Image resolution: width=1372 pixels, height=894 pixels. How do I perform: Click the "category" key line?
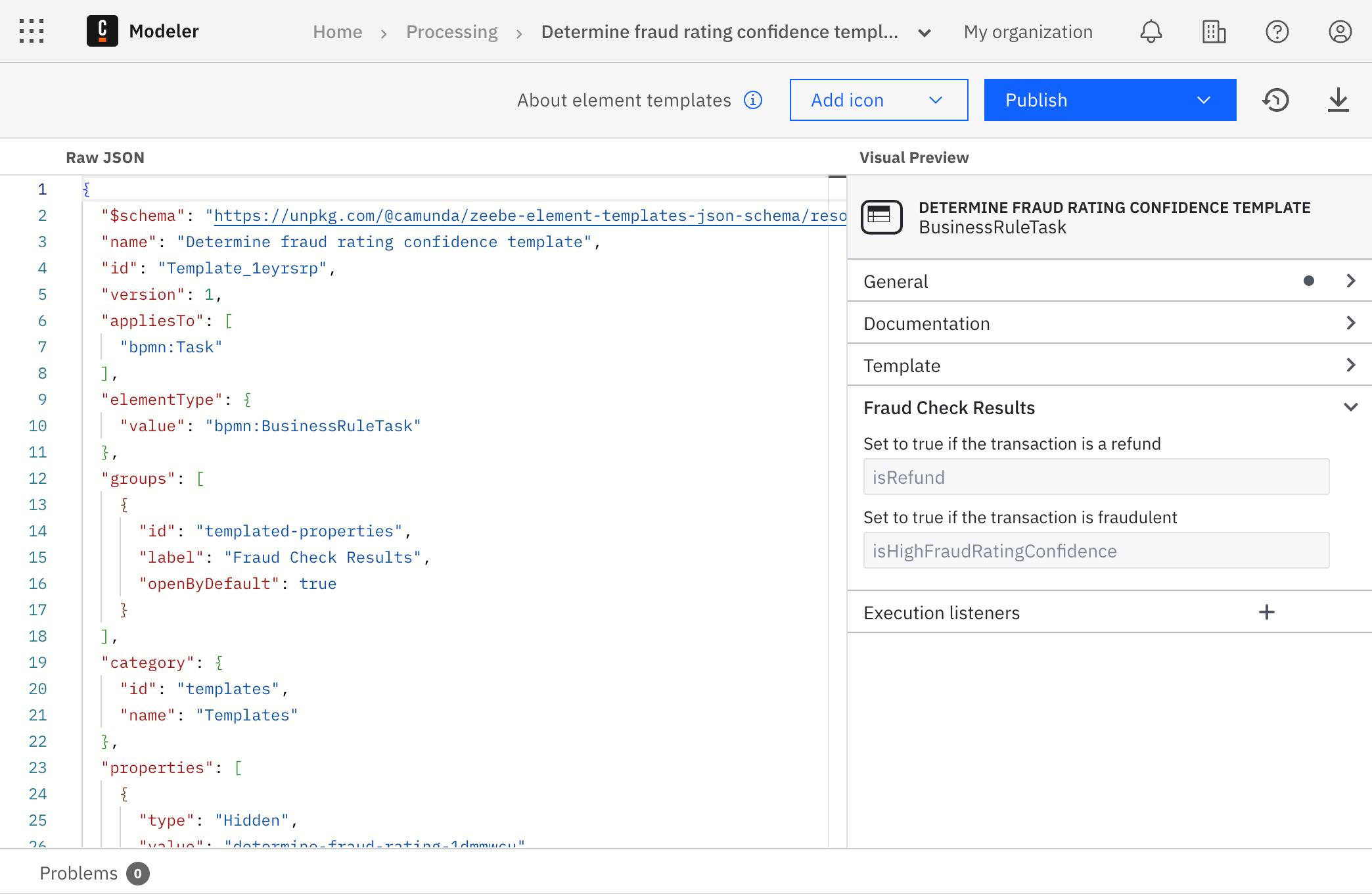[162, 663]
